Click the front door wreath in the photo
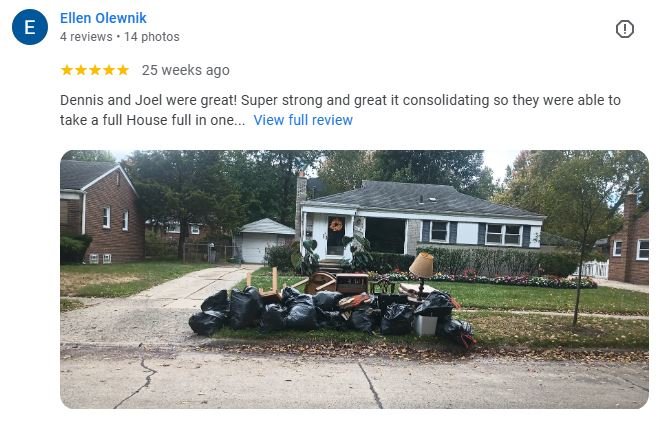The image size is (662, 439). coord(336,224)
